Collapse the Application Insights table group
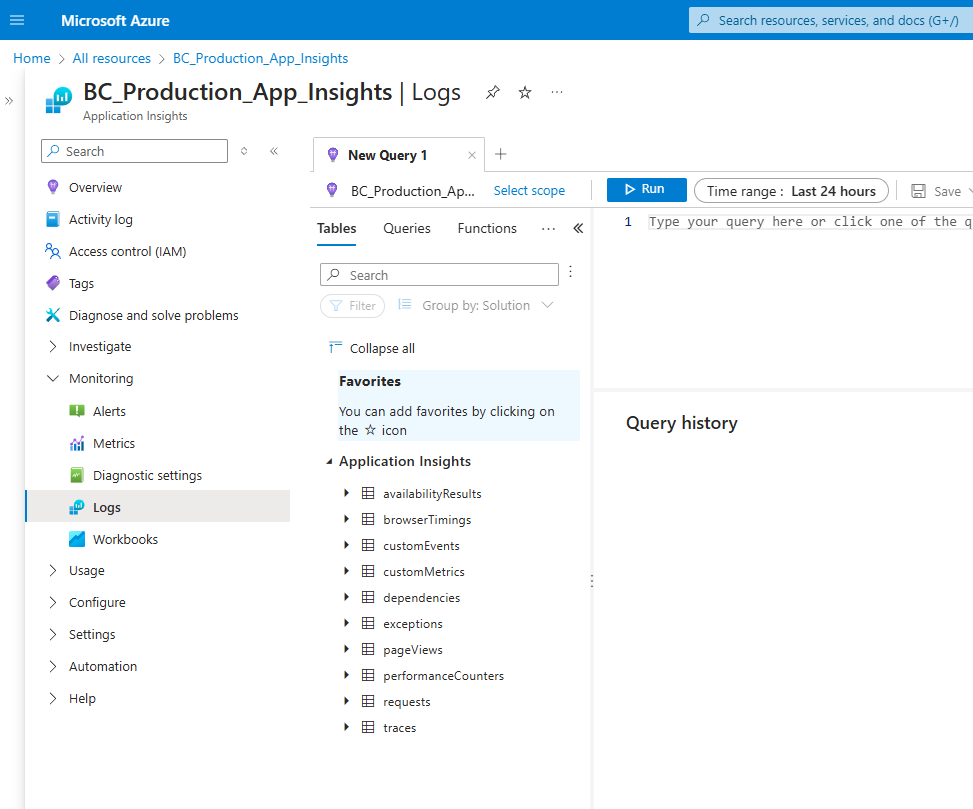The height and width of the screenshot is (809, 973). pyautogui.click(x=330, y=462)
